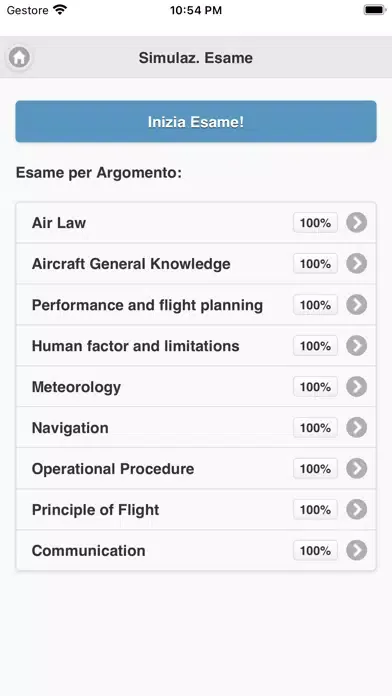This screenshot has height=696, width=392.
Task: Choose the Navigation exam topic
Action: [x=196, y=427]
